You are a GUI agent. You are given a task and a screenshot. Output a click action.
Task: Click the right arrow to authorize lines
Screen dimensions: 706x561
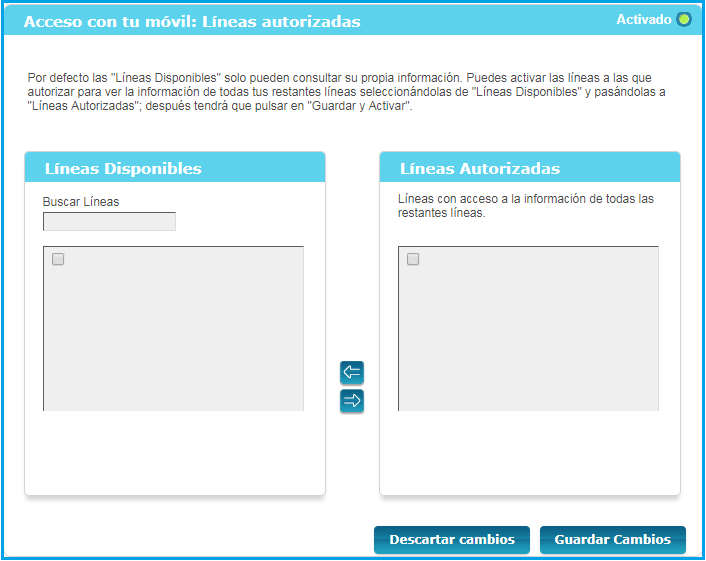coord(352,401)
